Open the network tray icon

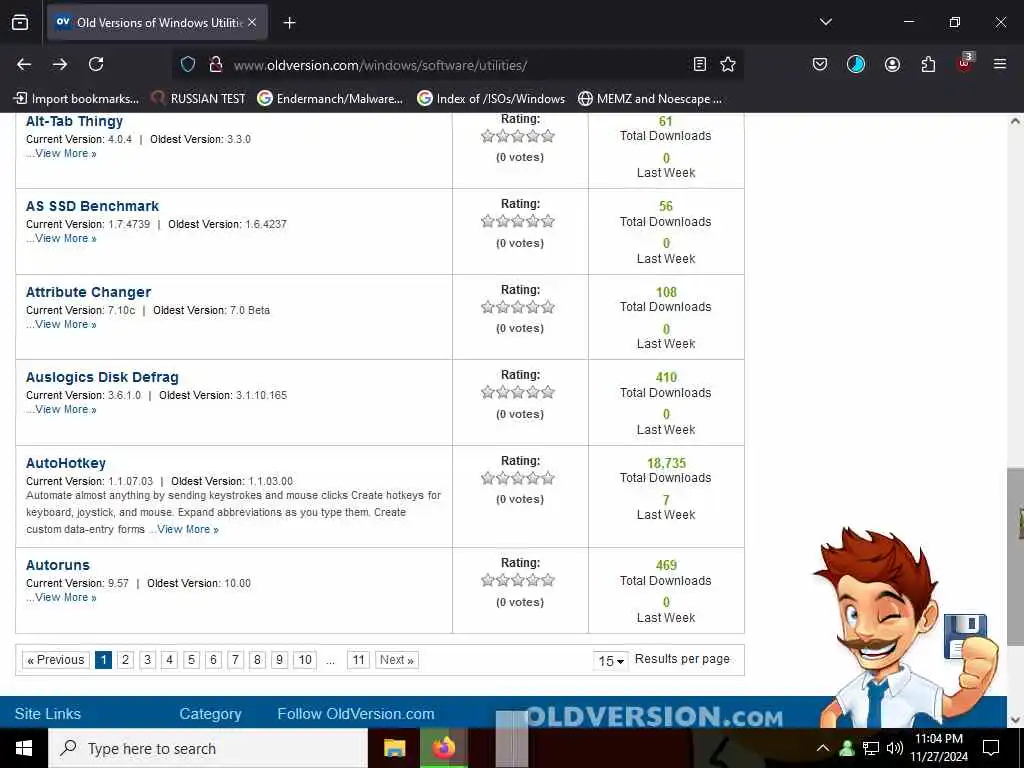(871, 748)
